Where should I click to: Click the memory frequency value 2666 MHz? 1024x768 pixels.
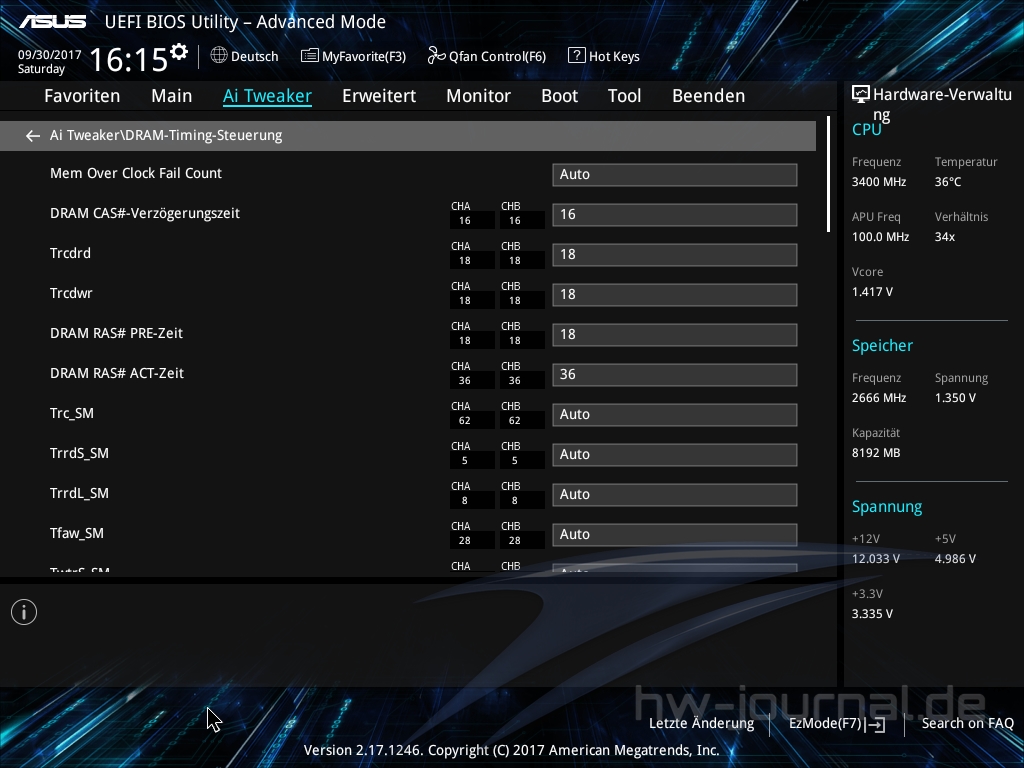pos(879,398)
